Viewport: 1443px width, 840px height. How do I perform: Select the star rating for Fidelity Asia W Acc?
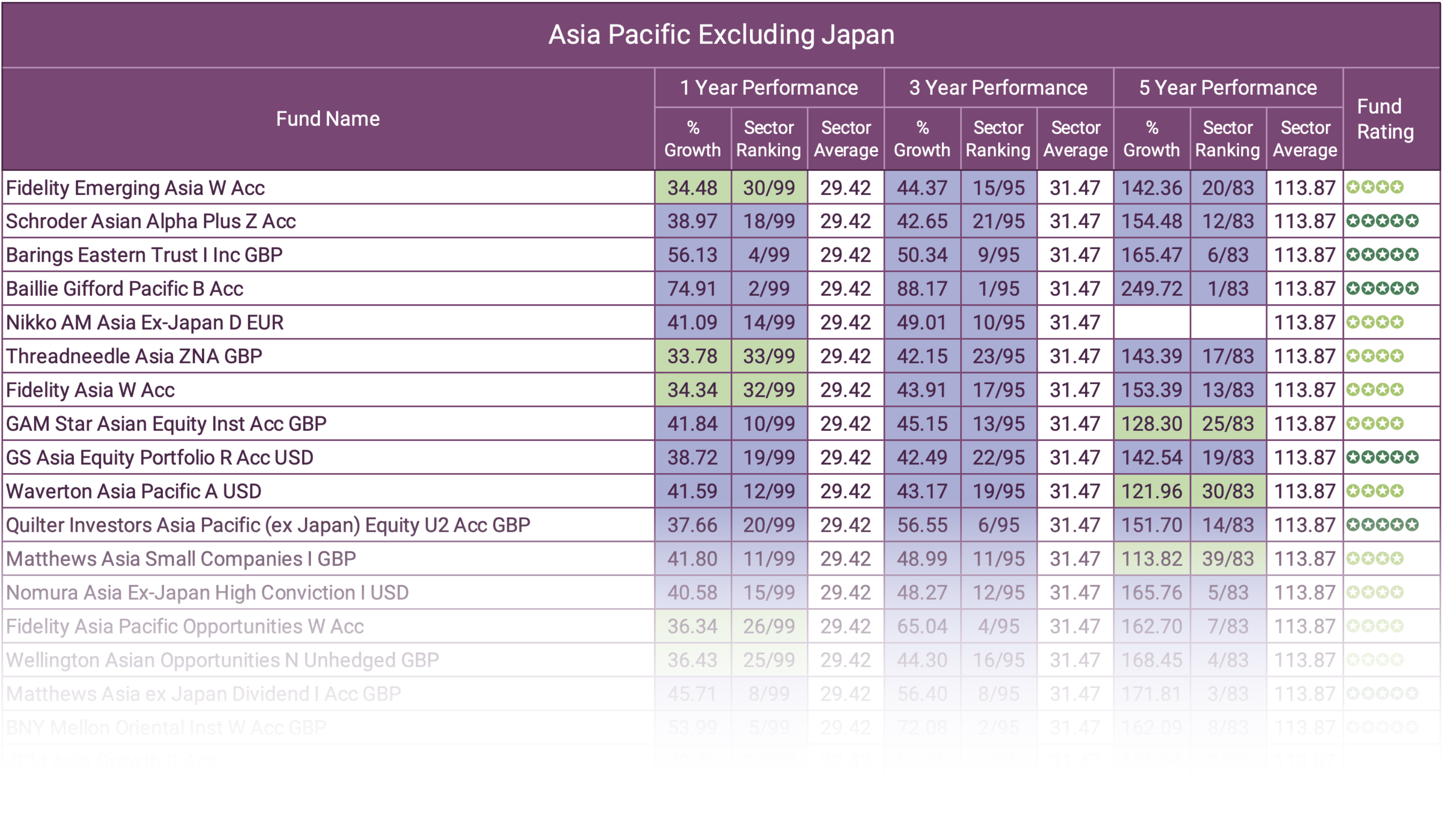click(x=1375, y=390)
